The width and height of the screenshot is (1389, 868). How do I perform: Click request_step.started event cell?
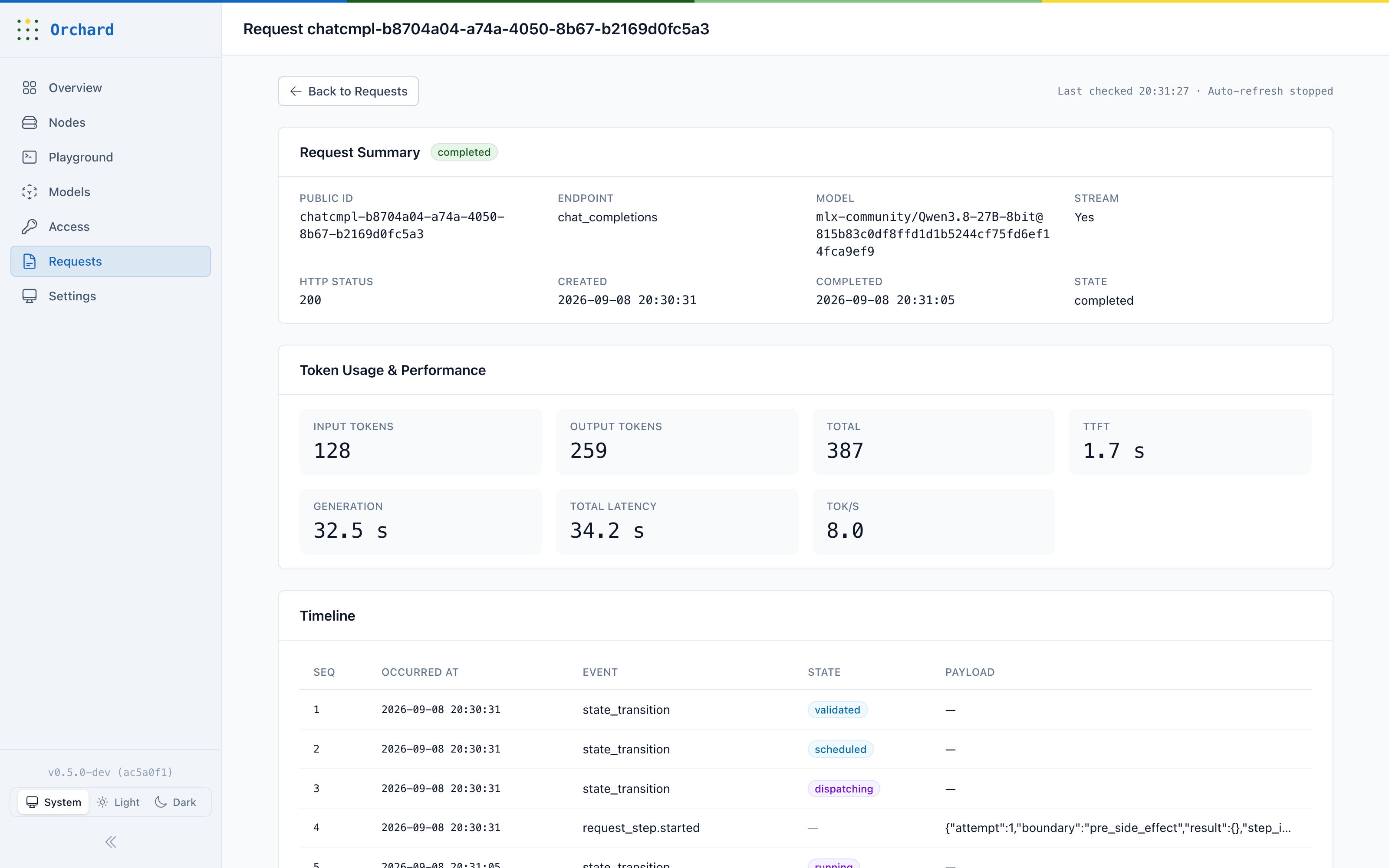tap(641, 828)
